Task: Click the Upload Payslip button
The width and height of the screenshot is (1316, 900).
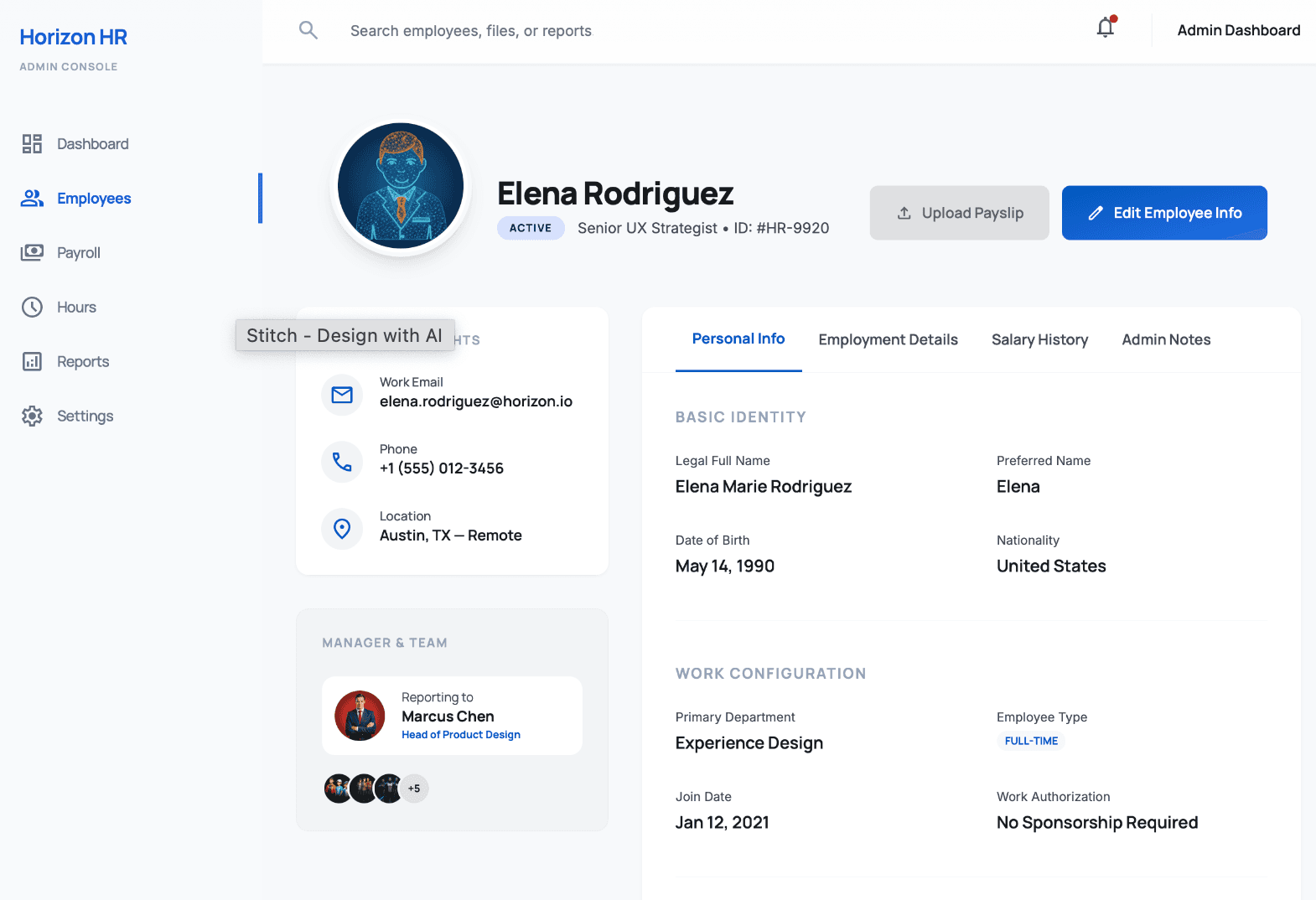Action: [960, 213]
